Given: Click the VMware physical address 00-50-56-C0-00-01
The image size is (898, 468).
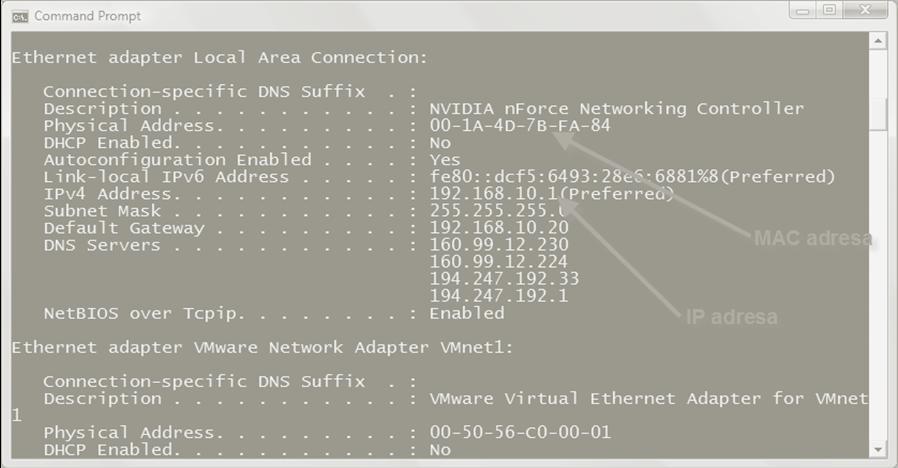Looking at the screenshot, I should tap(520, 432).
